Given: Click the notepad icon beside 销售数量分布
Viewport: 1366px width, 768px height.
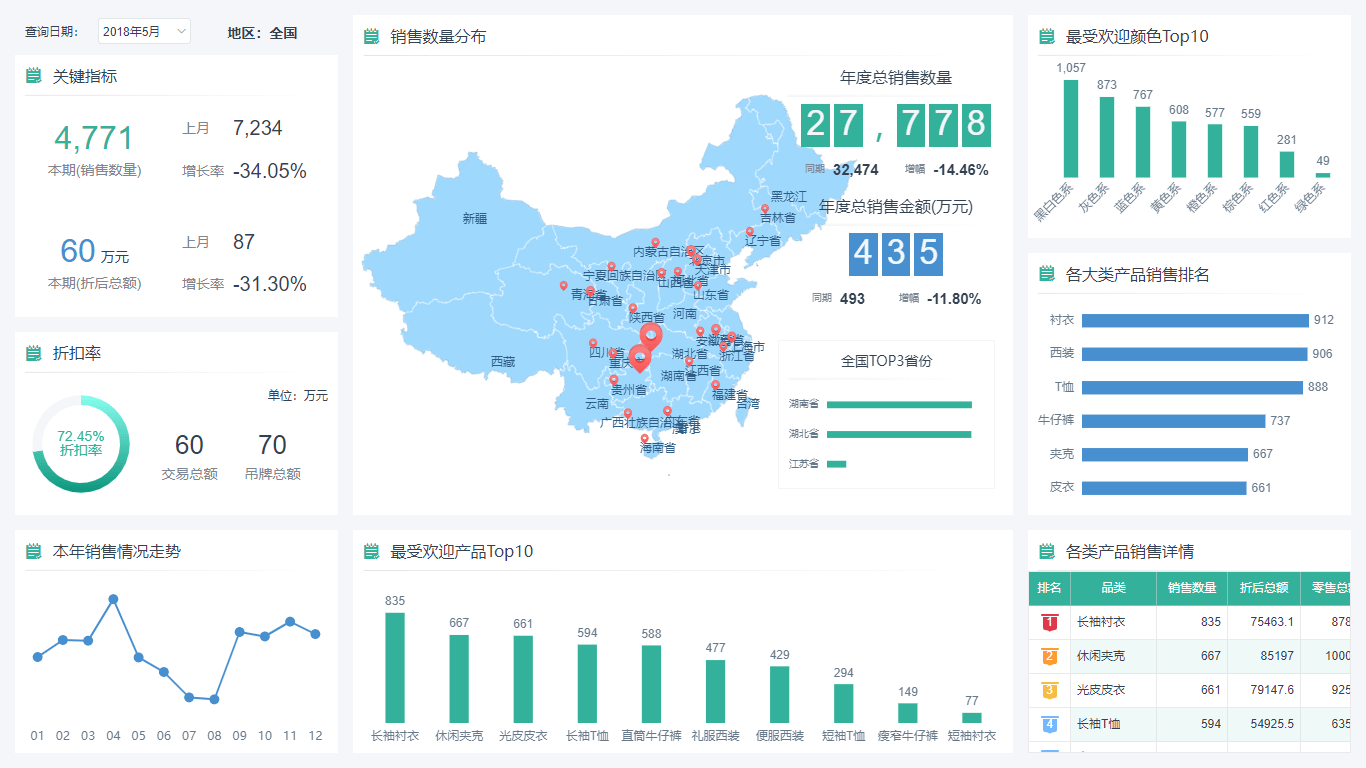Looking at the screenshot, I should [x=372, y=37].
